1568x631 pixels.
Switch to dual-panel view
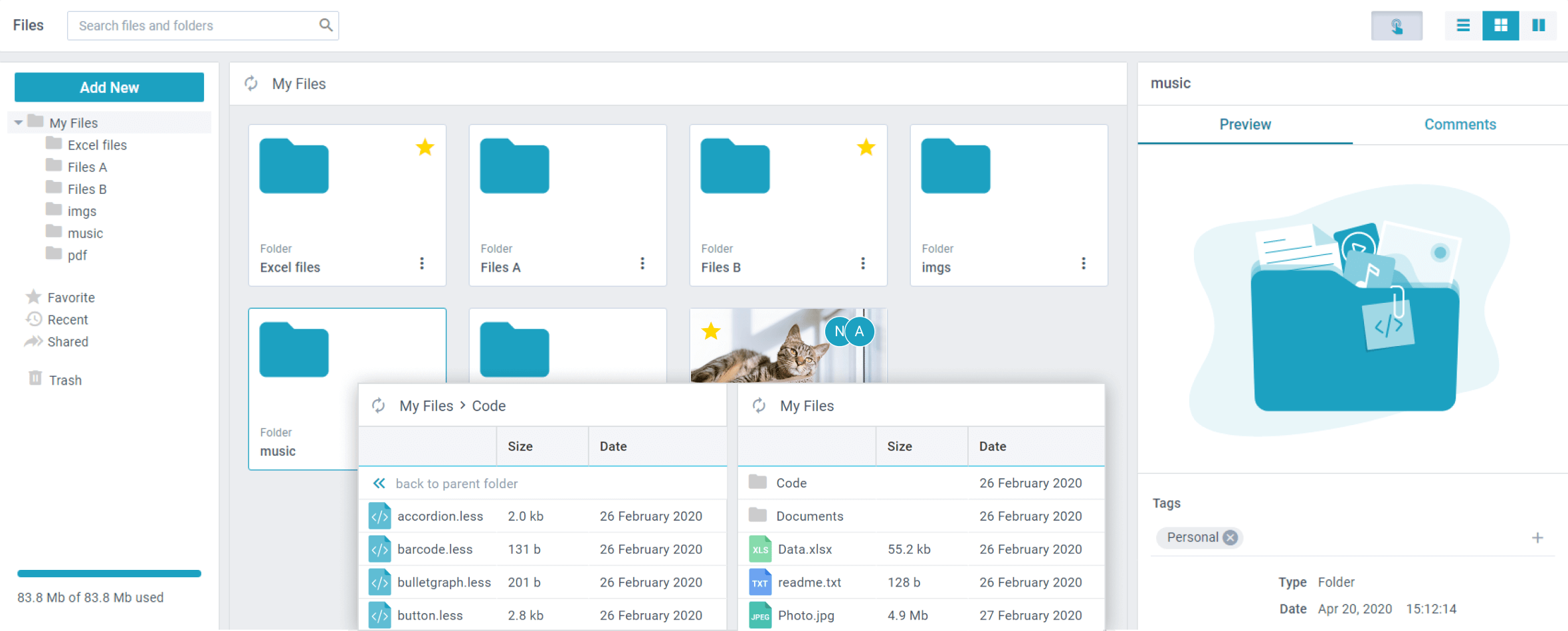(1538, 26)
